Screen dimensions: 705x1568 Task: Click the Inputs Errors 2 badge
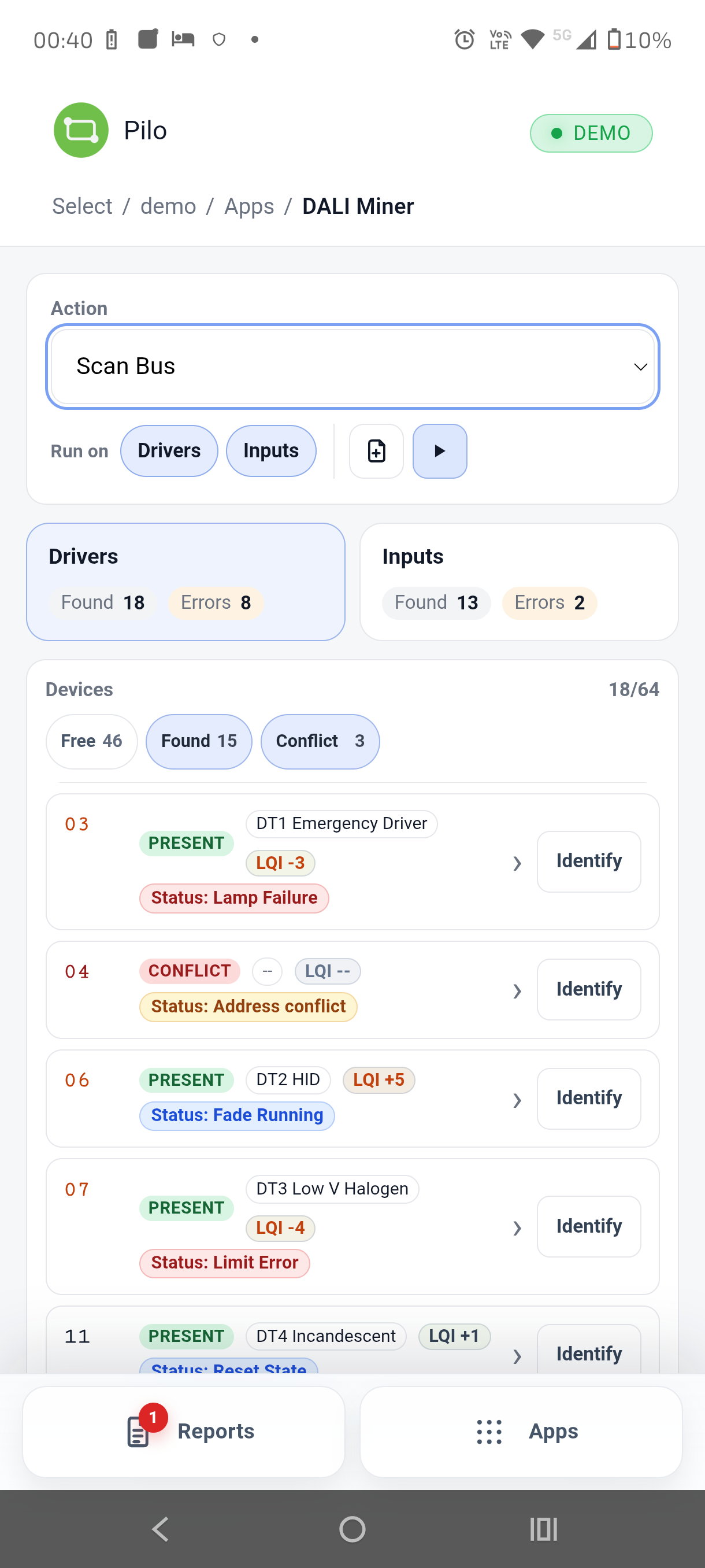(550, 602)
